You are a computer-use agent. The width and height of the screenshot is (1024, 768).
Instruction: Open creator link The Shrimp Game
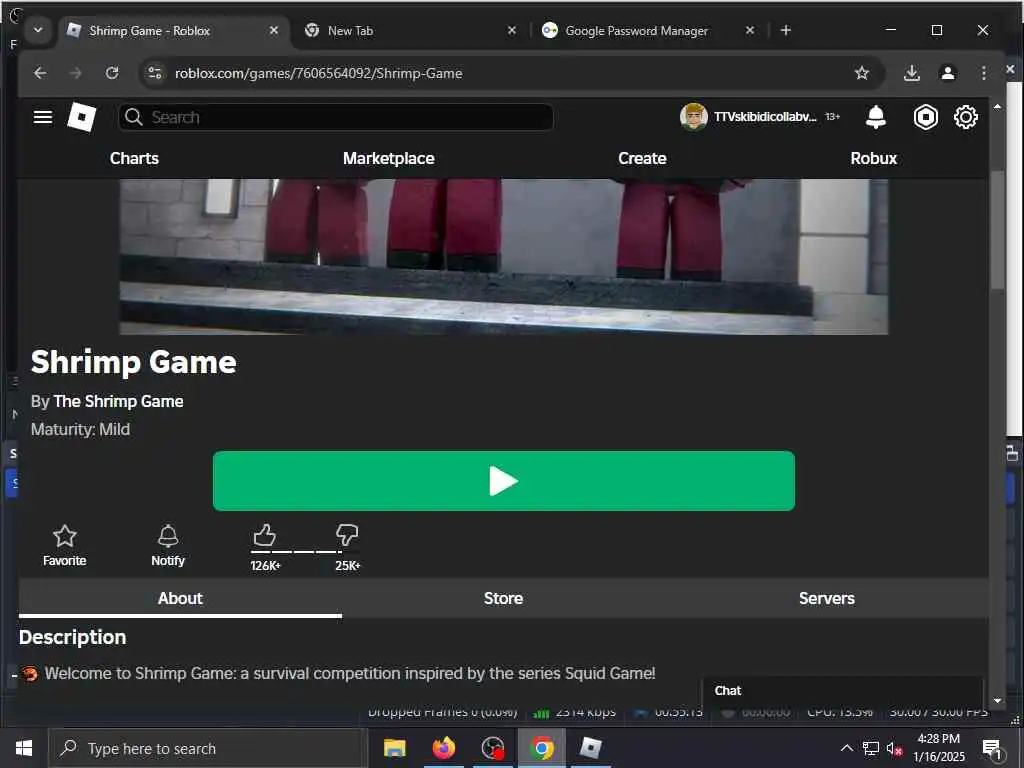tap(118, 401)
